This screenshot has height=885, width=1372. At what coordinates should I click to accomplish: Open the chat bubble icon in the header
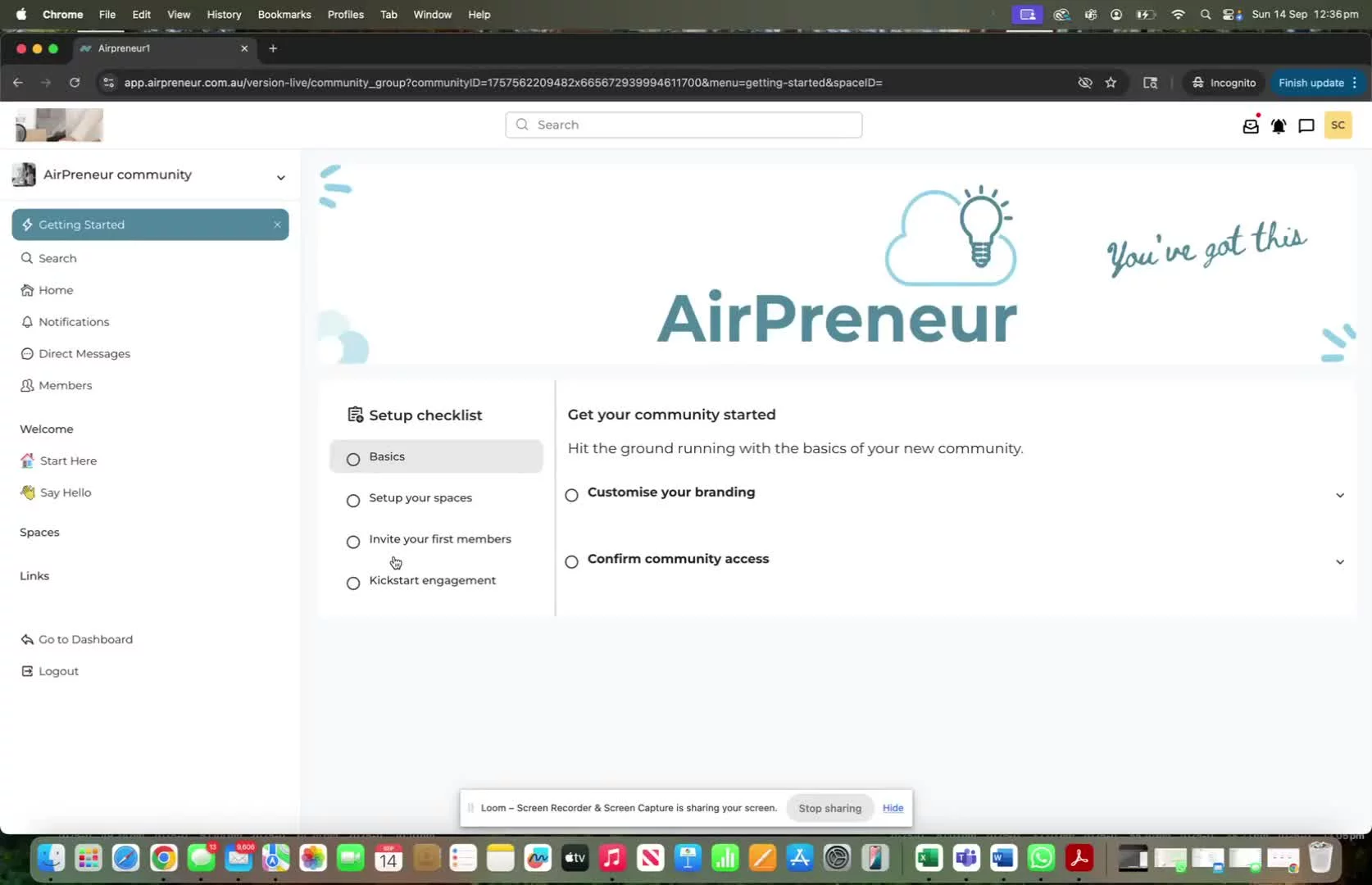click(1306, 125)
